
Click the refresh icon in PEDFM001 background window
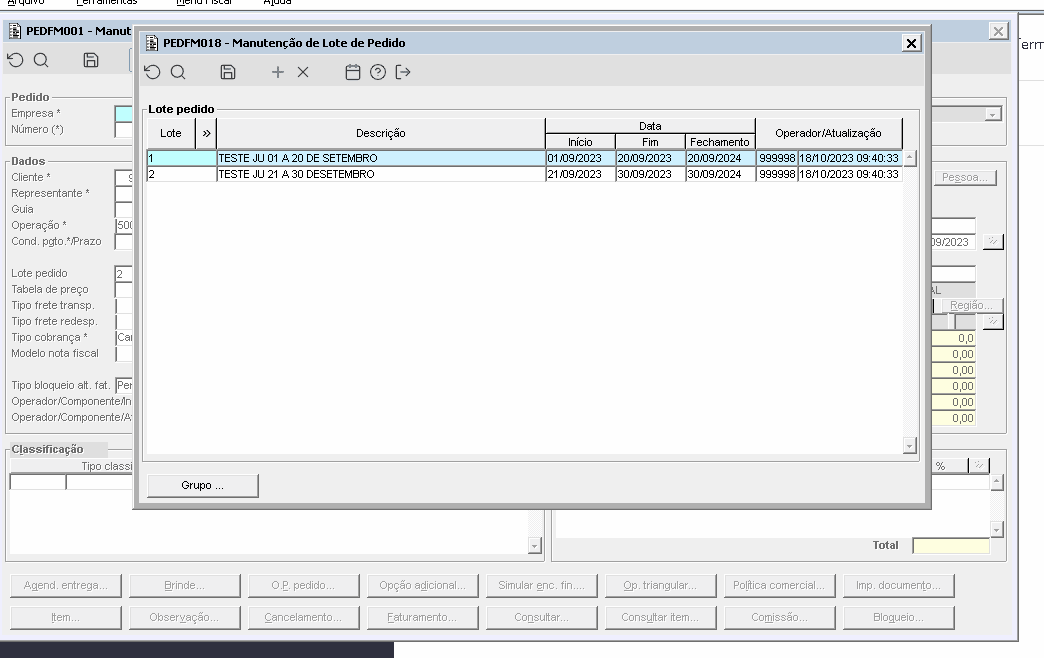pyautogui.click(x=15, y=60)
